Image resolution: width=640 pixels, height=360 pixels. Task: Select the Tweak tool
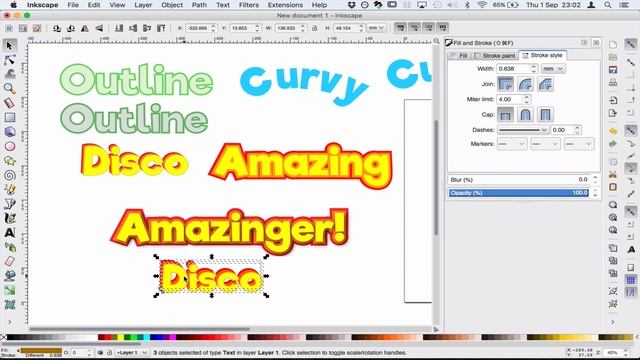[10, 74]
